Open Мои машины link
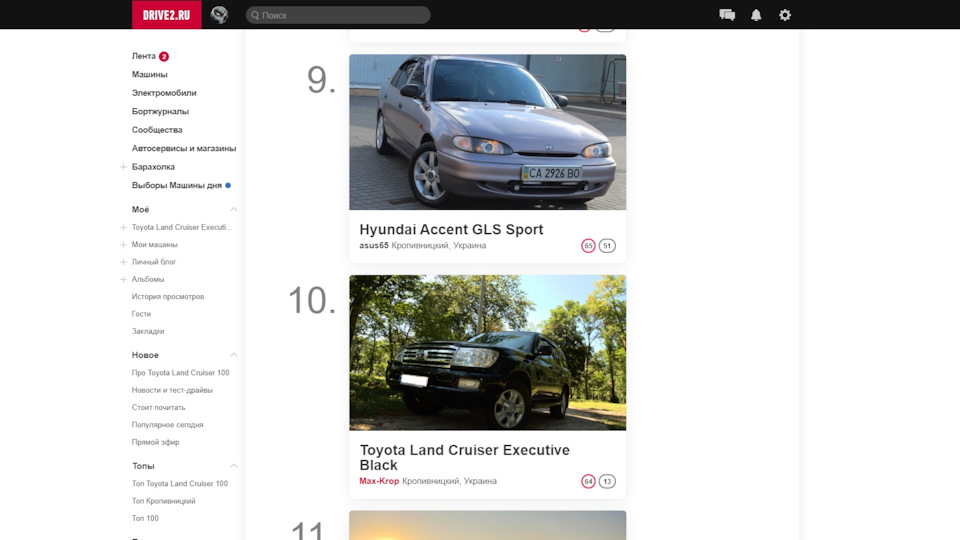 click(154, 244)
